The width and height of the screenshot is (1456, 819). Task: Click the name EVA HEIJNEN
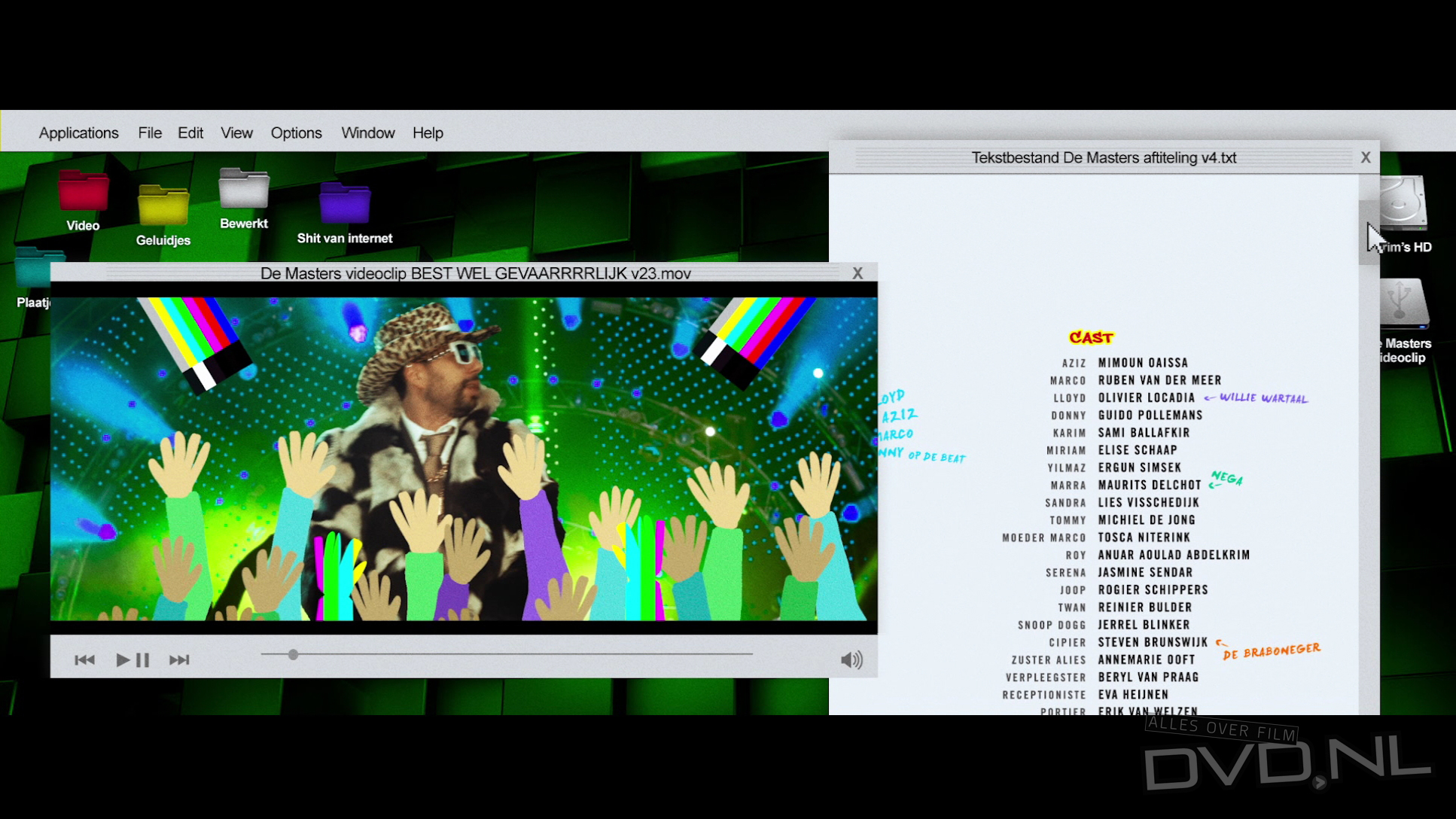pyautogui.click(x=1133, y=695)
